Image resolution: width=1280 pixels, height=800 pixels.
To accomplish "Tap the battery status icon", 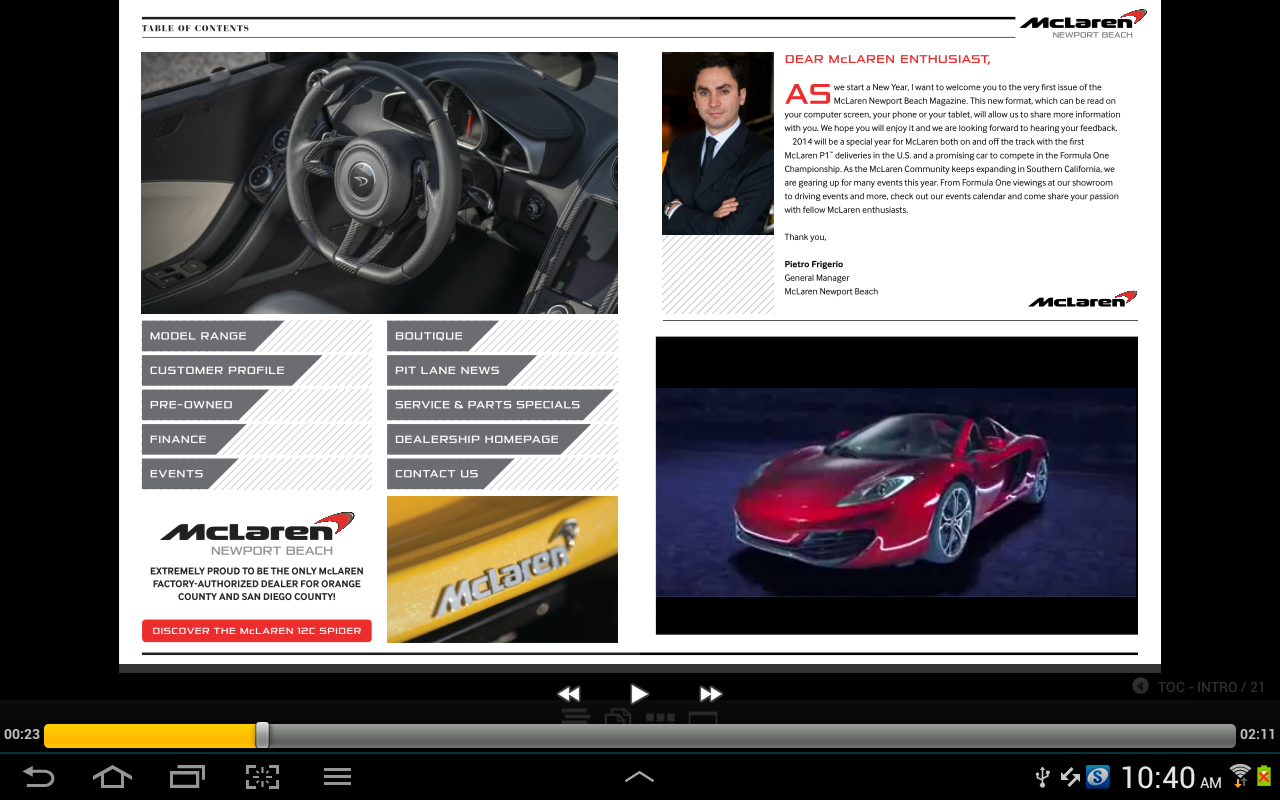I will pyautogui.click(x=1265, y=776).
